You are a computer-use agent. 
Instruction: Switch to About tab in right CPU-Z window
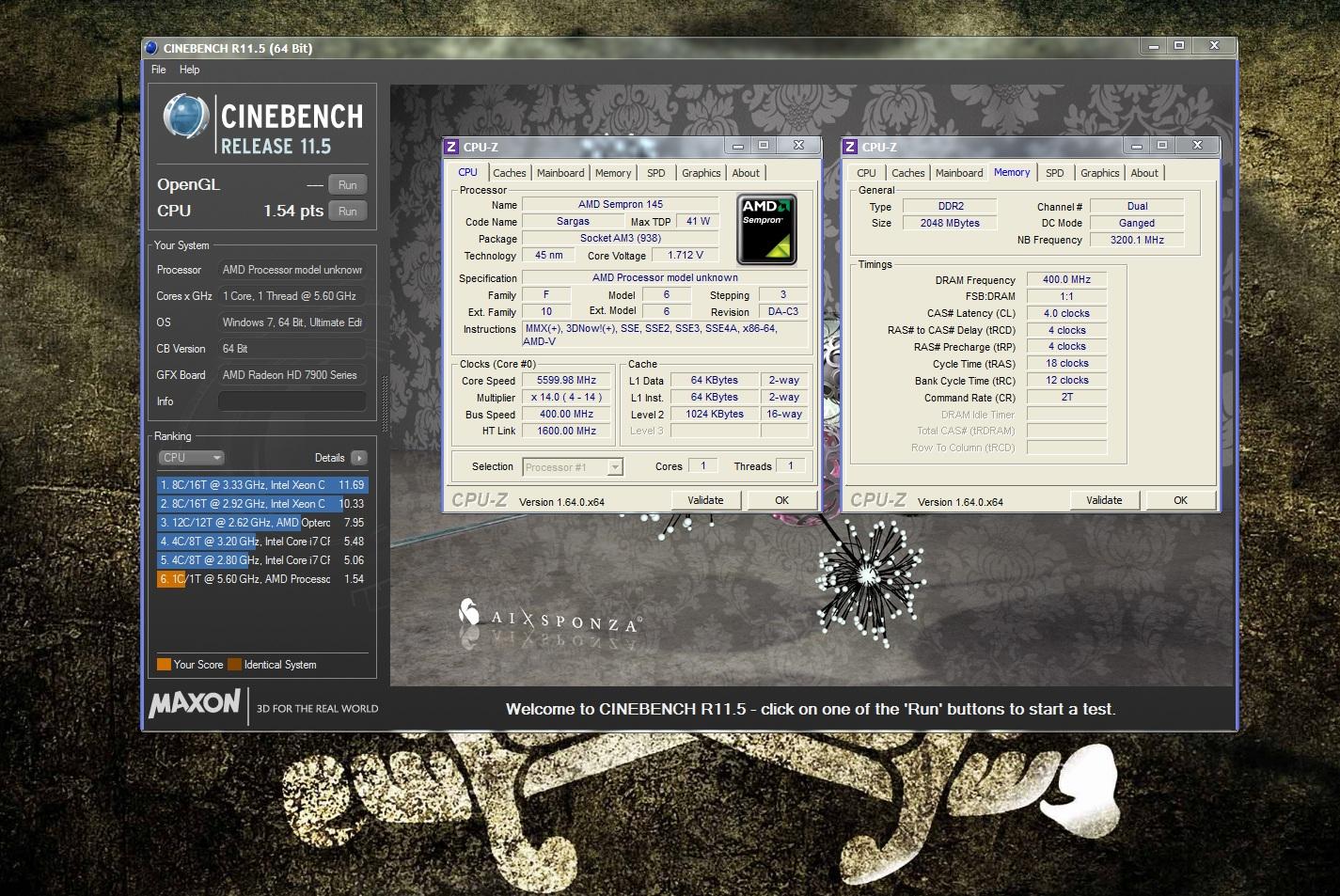(x=1144, y=173)
